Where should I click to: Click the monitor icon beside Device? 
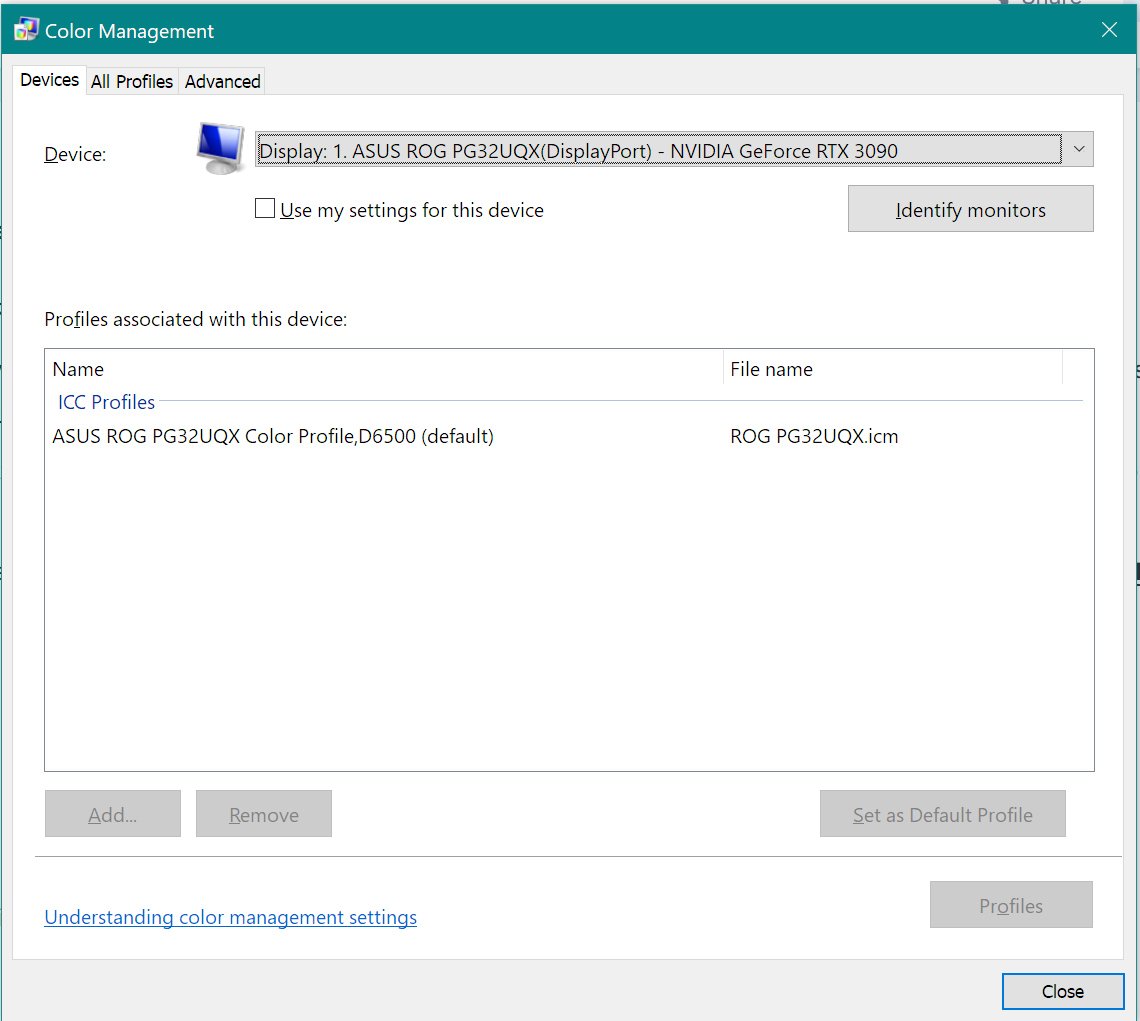pos(220,148)
